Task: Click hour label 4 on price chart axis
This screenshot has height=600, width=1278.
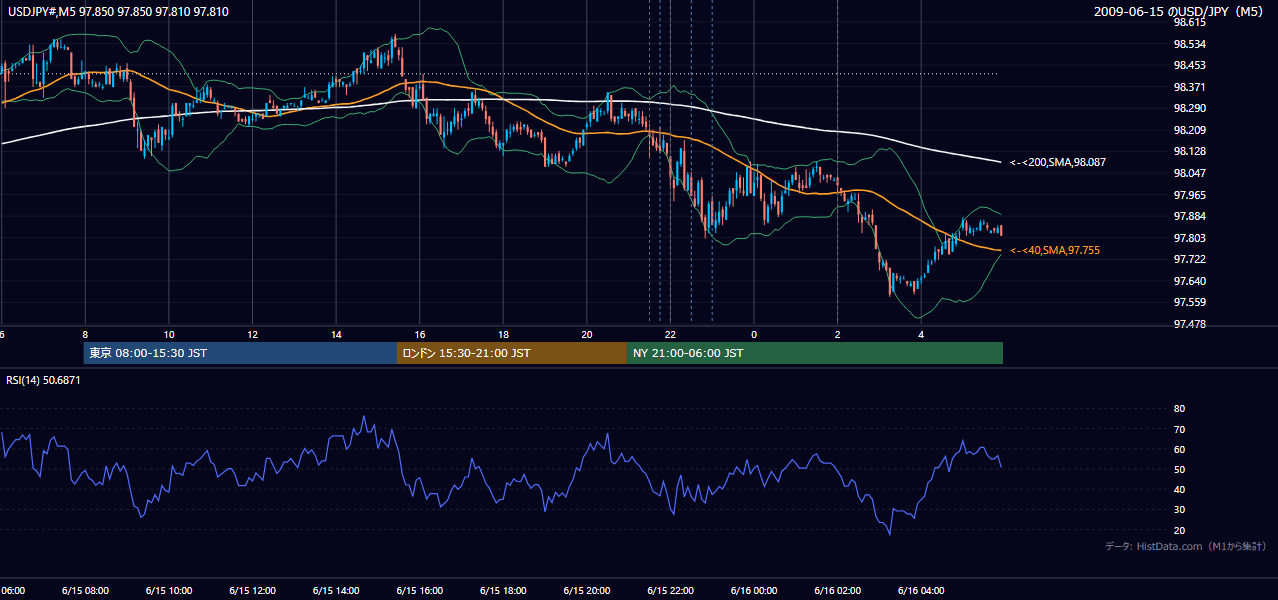Action: (921, 334)
